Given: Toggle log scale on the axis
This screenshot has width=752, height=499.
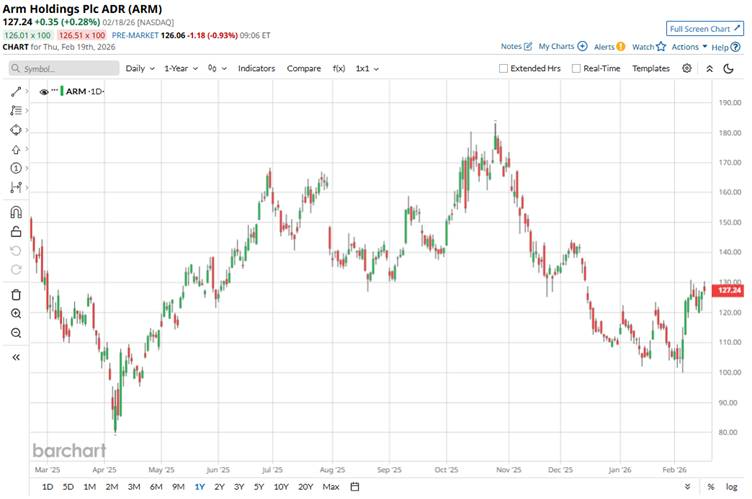Looking at the screenshot, I should (x=731, y=487).
